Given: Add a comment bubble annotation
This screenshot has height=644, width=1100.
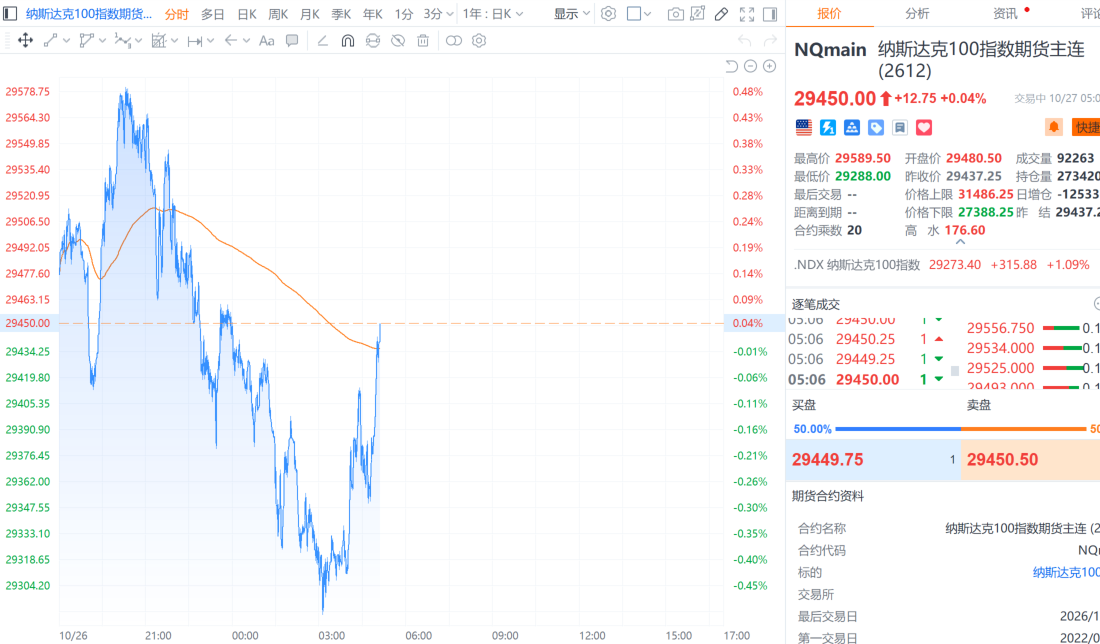Looking at the screenshot, I should (292, 41).
